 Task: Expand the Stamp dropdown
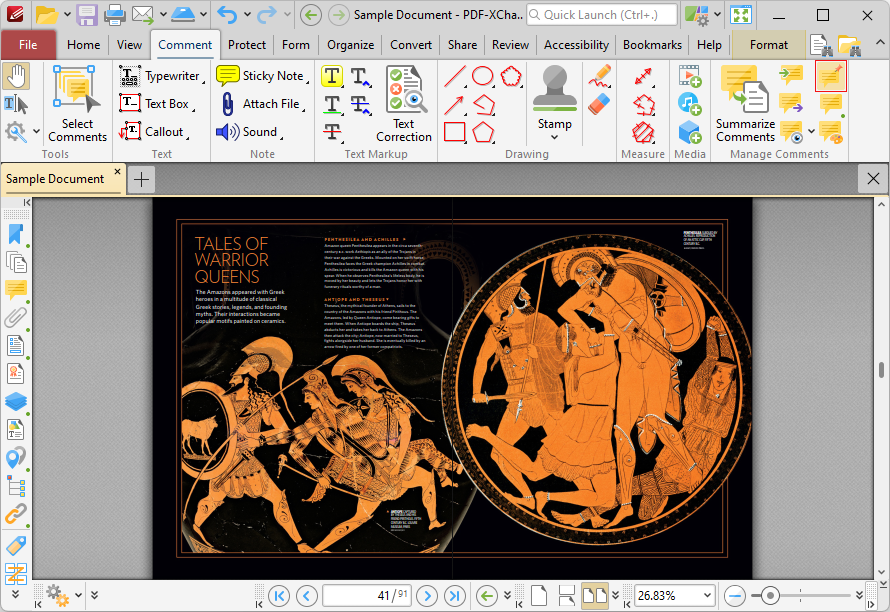[555, 137]
